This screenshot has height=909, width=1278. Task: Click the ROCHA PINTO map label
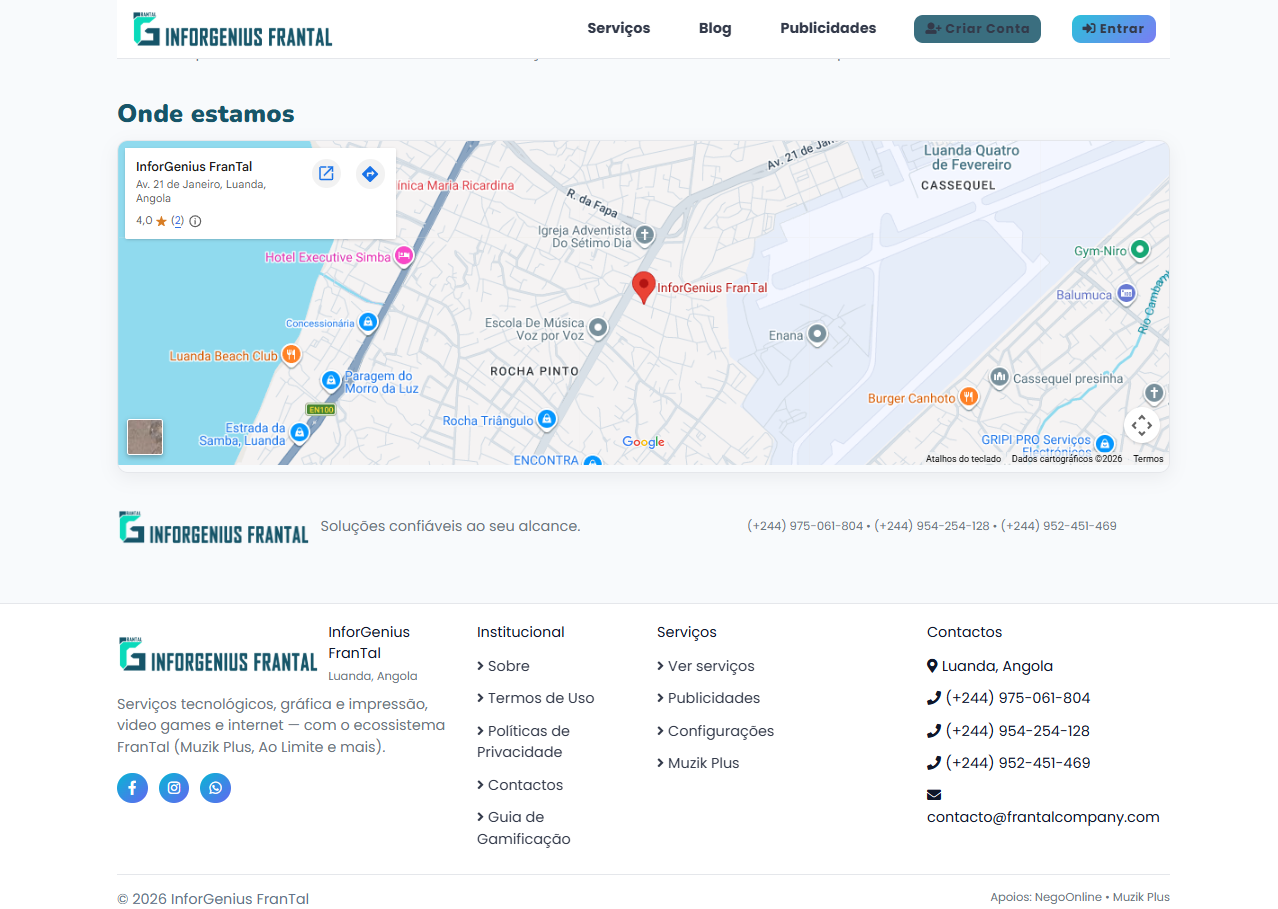(x=534, y=371)
